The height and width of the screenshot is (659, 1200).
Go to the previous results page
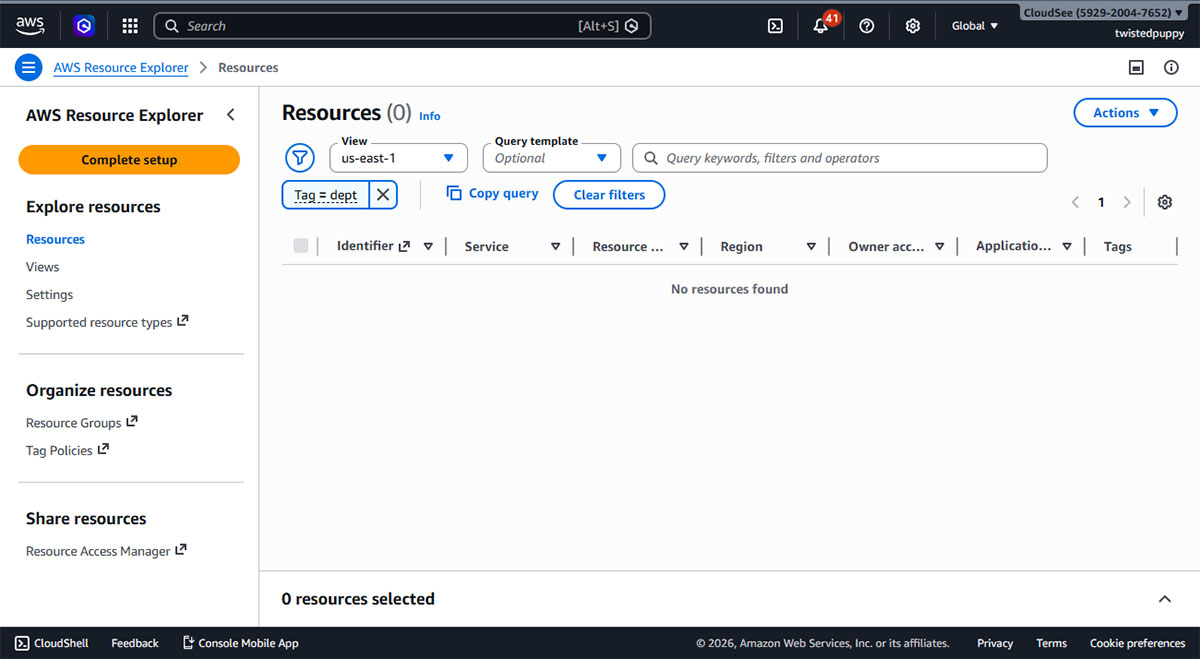coord(1075,202)
